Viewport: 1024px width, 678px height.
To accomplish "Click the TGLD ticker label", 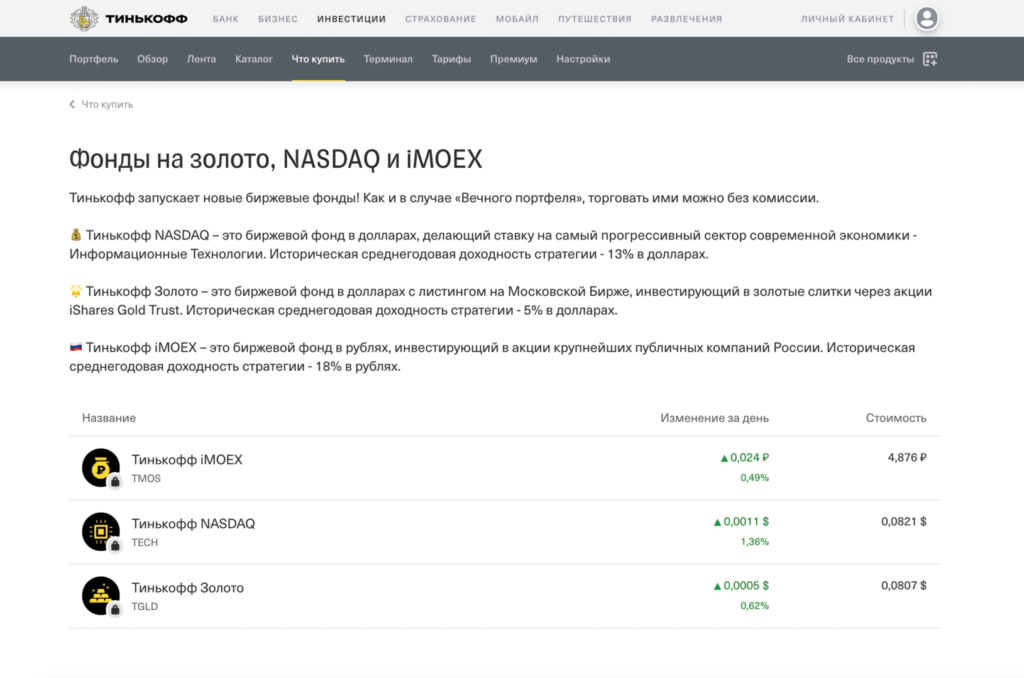I will (x=144, y=607).
